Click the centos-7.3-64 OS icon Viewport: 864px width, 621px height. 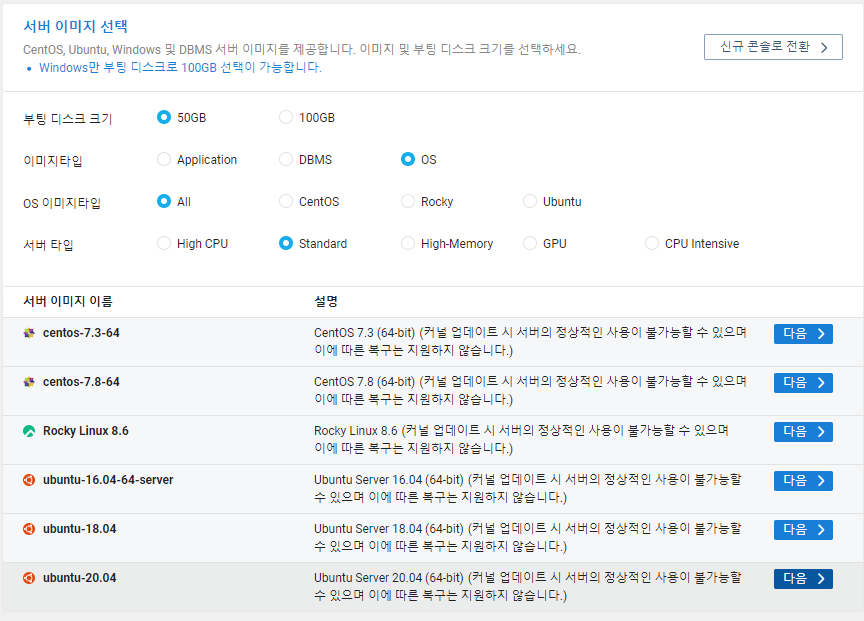(x=29, y=333)
